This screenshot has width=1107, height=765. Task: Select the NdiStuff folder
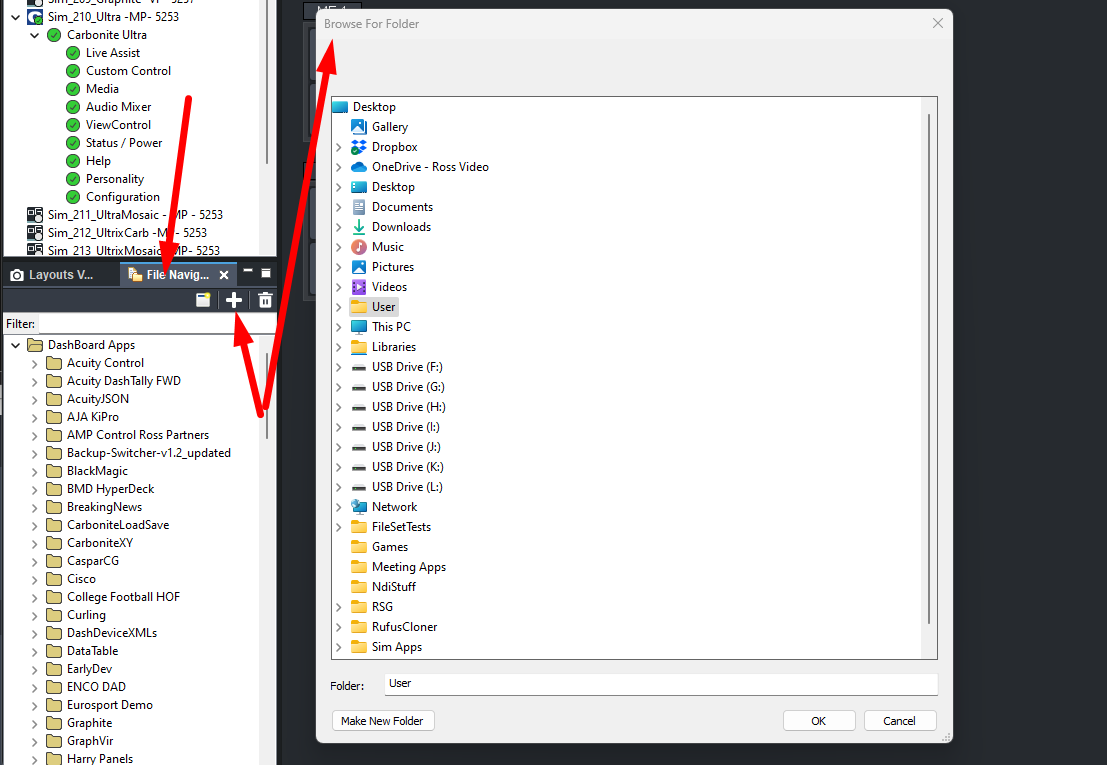click(394, 586)
